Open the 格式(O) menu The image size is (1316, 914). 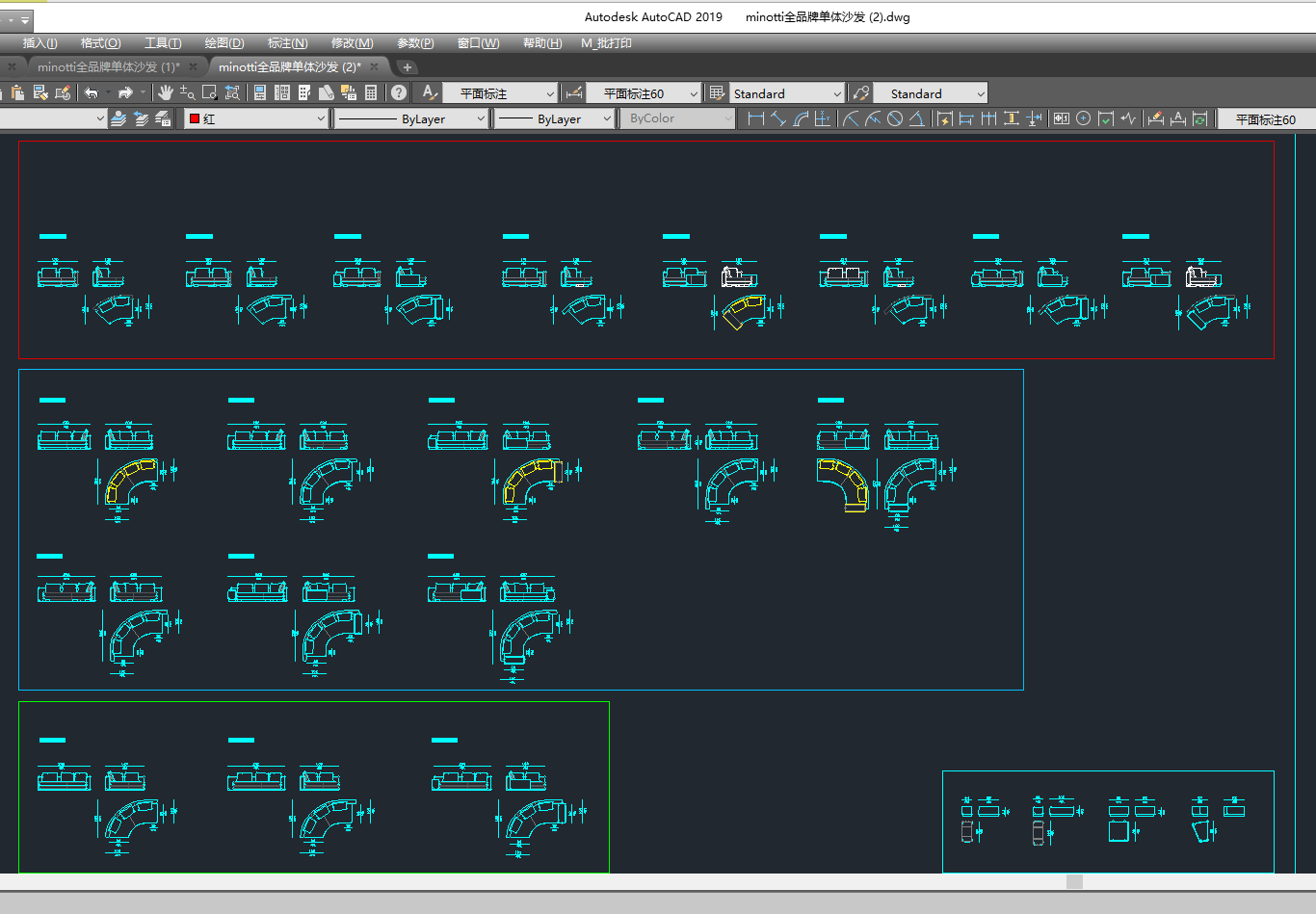coord(100,43)
